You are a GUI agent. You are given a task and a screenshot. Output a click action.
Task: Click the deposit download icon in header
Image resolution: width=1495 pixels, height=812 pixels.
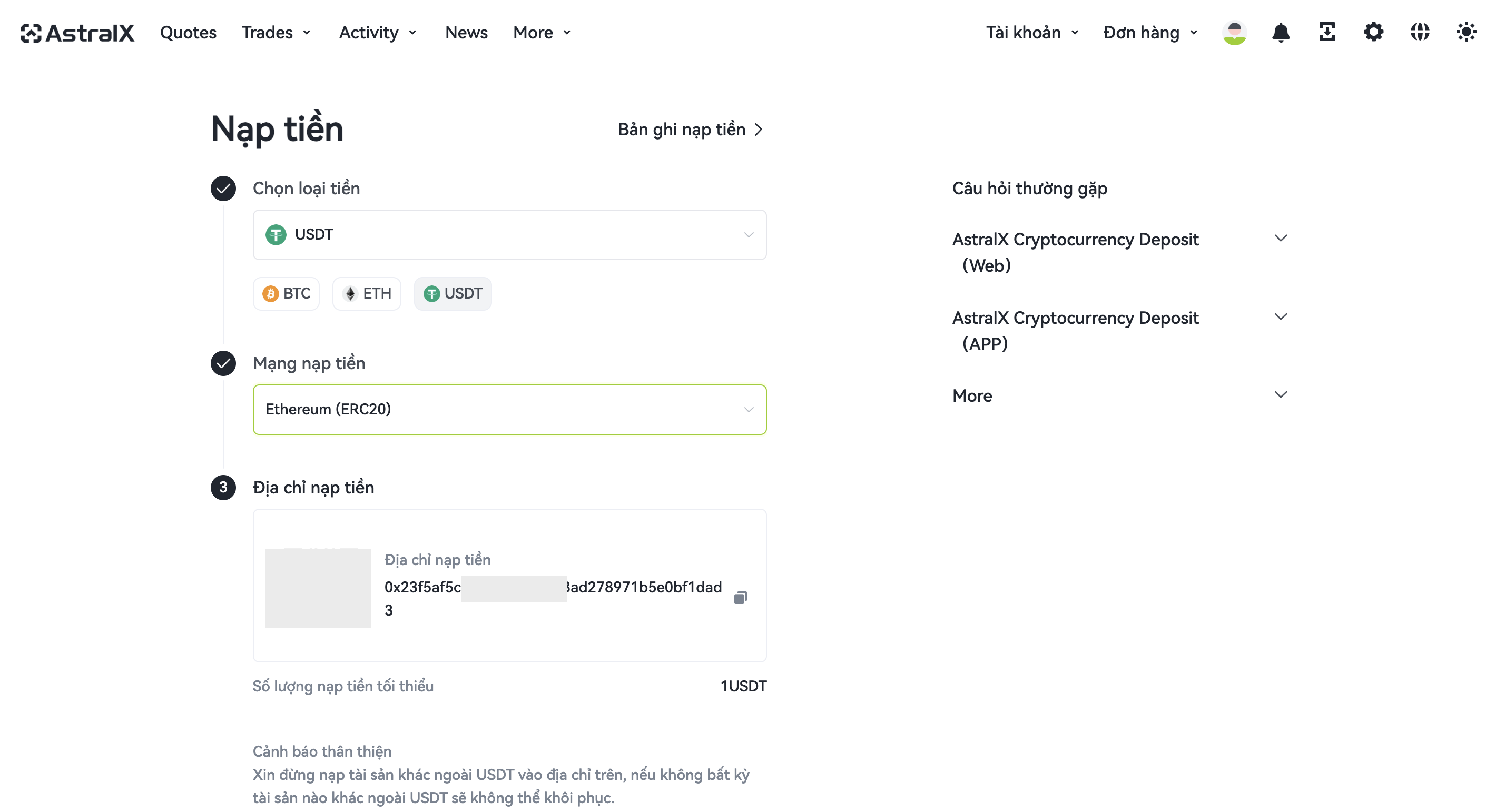point(1327,33)
